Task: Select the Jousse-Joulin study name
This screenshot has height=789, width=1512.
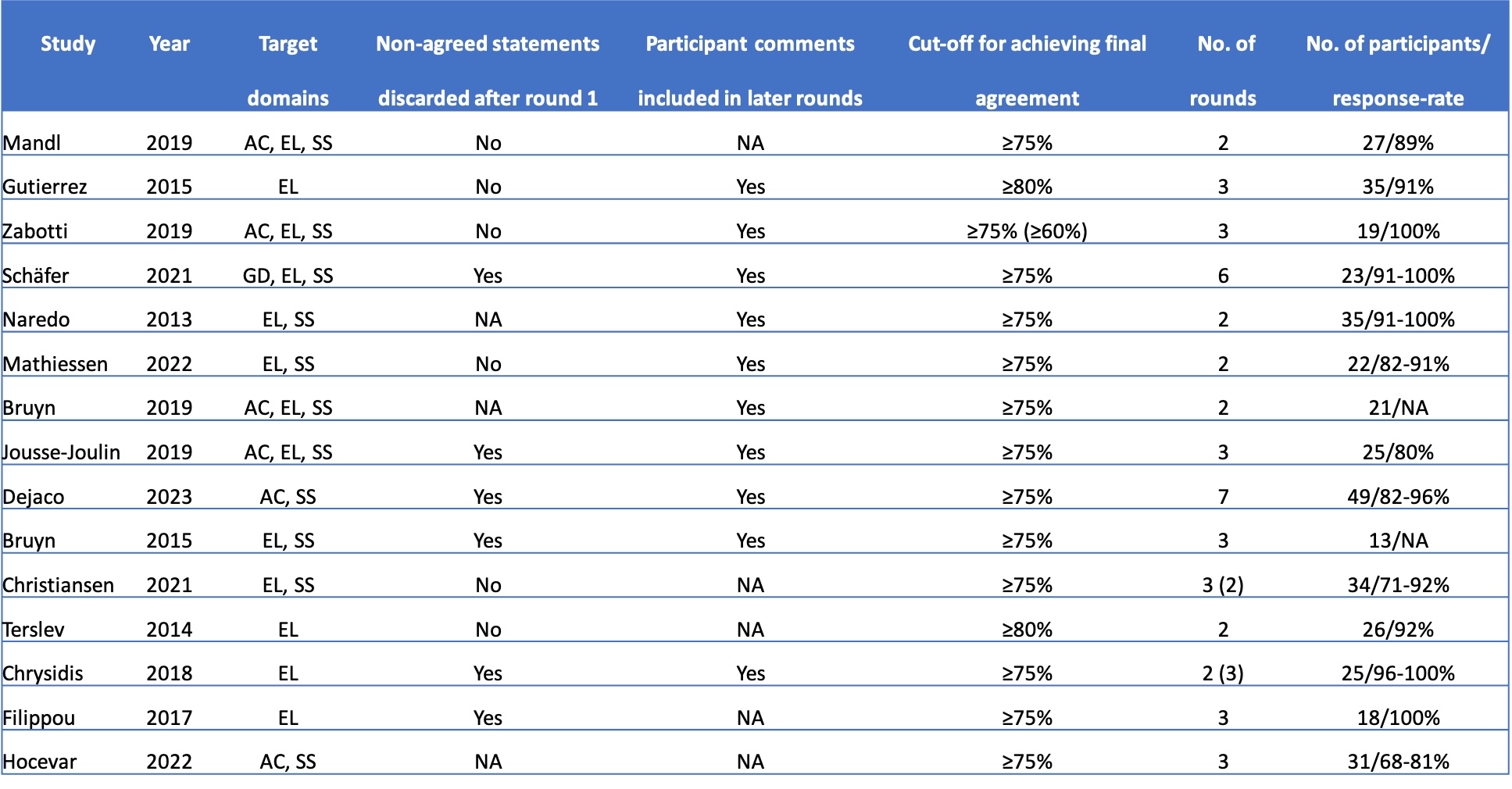Action: click(x=62, y=452)
